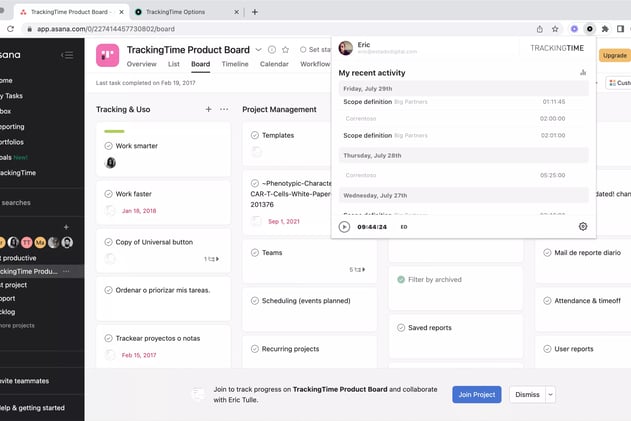Select the Correntoso 05:25:00 entry
631x421 pixels.
pyautogui.click(x=464, y=175)
